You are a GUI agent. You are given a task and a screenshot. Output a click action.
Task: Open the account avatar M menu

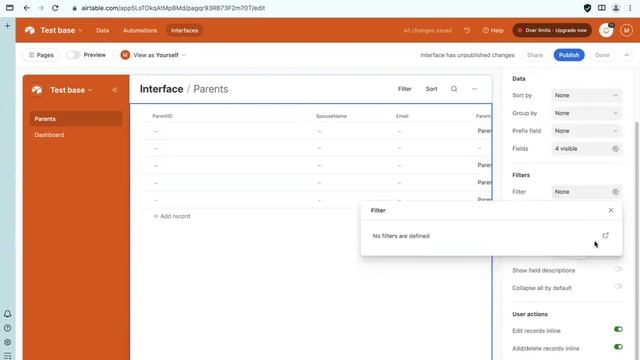tap(626, 30)
